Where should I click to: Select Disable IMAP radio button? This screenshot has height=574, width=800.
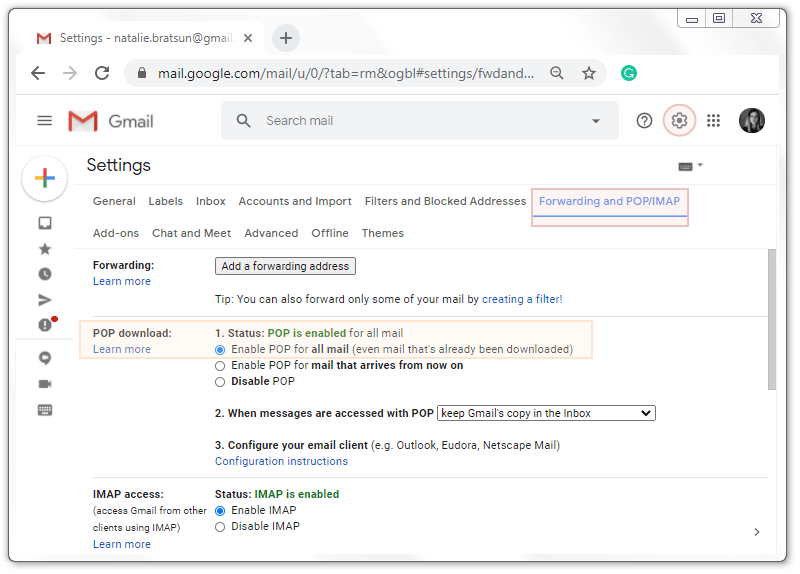(x=220, y=527)
